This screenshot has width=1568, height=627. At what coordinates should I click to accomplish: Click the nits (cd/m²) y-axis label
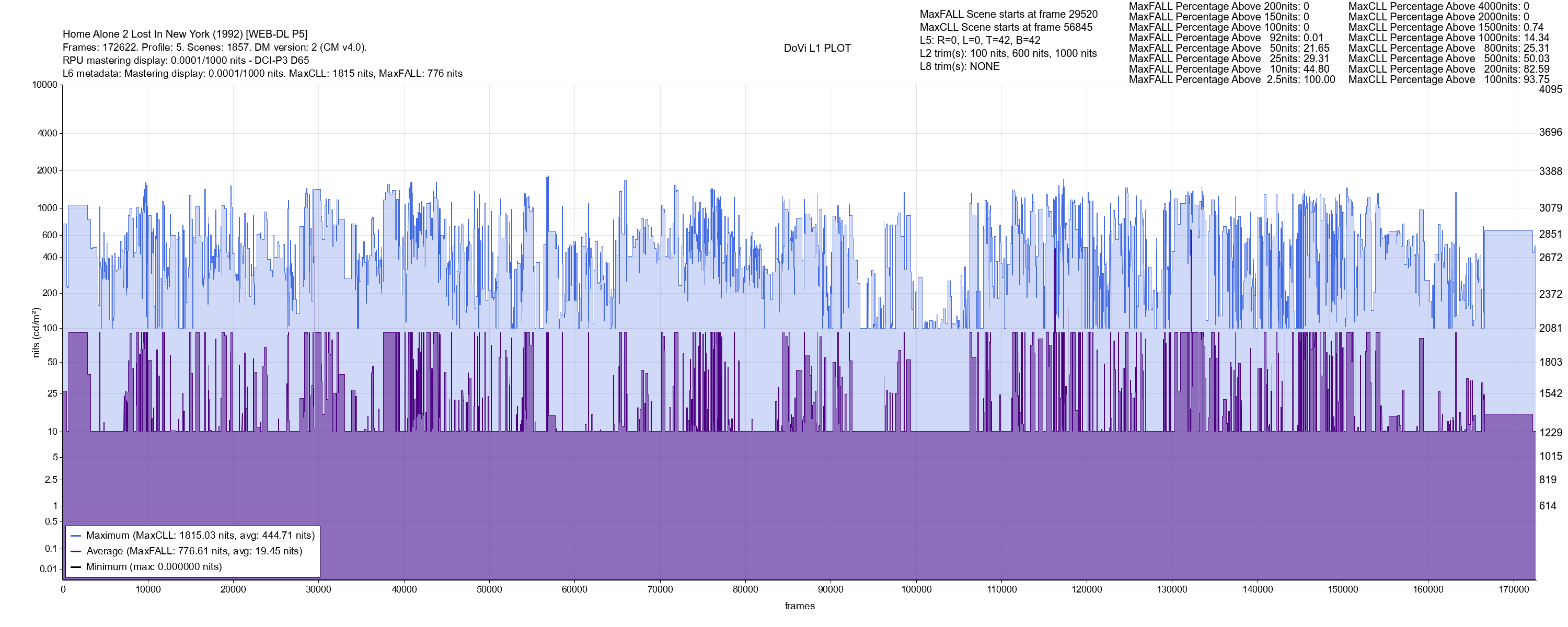pos(36,332)
